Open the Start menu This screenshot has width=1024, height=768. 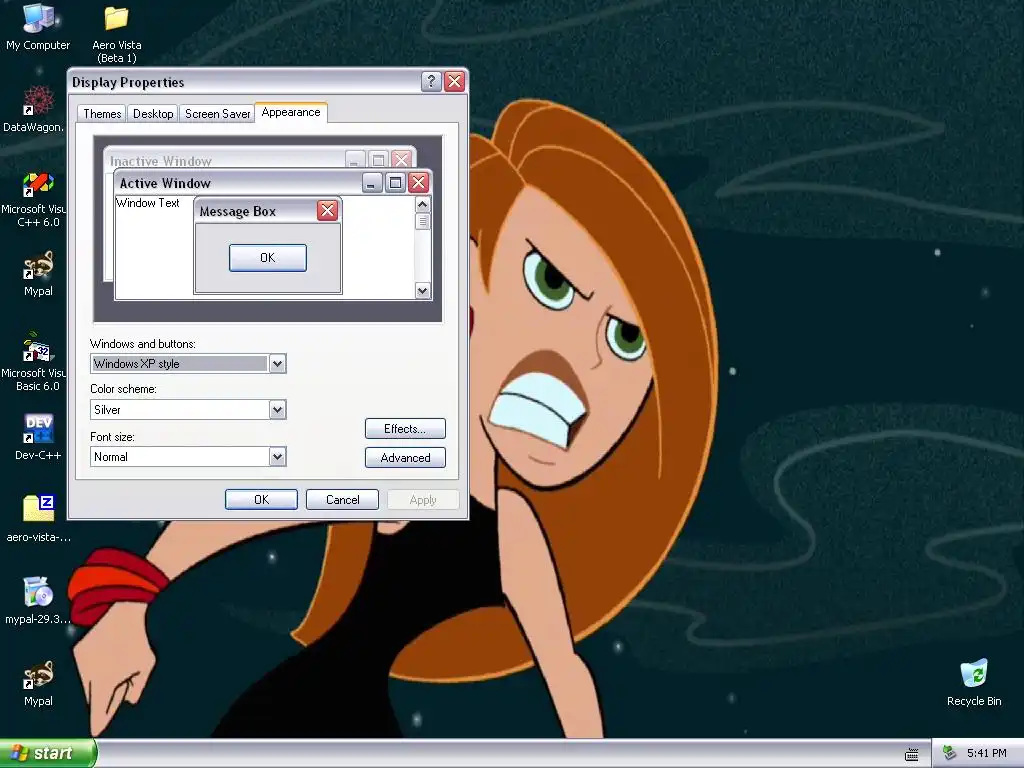(47, 753)
